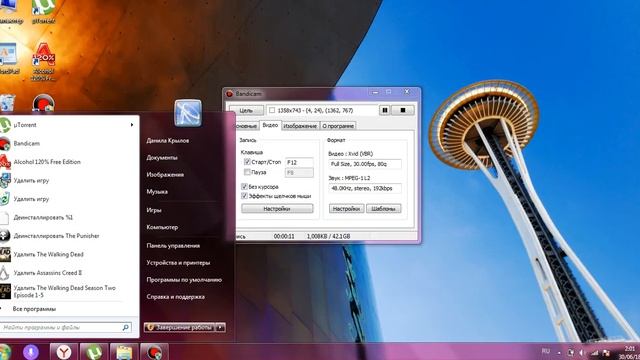This screenshot has height=360, width=640.
Task: Open 'Панель управления' from Start menu
Action: point(173,246)
